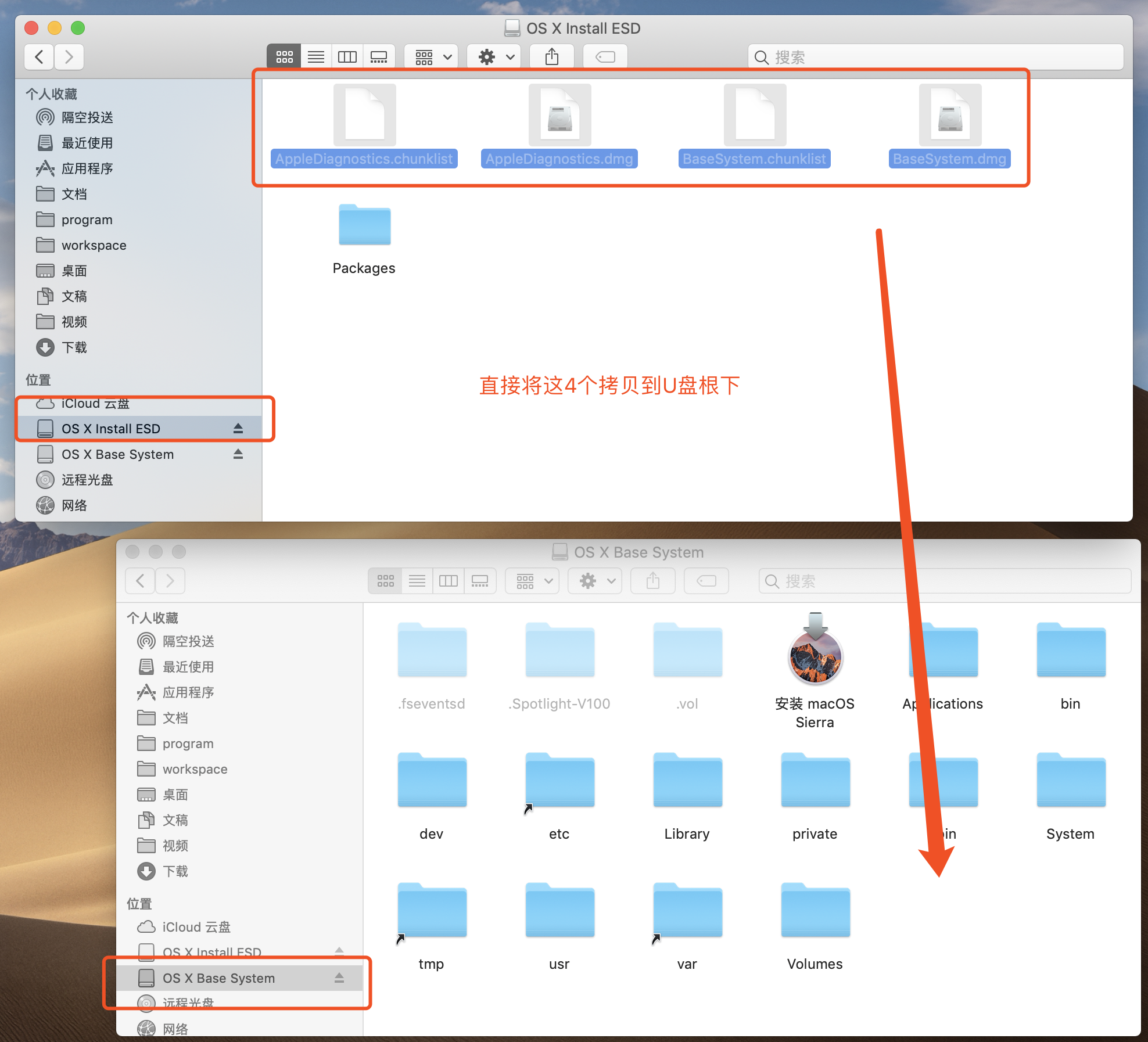Open group-by dropdown in Install ESD window

432,57
